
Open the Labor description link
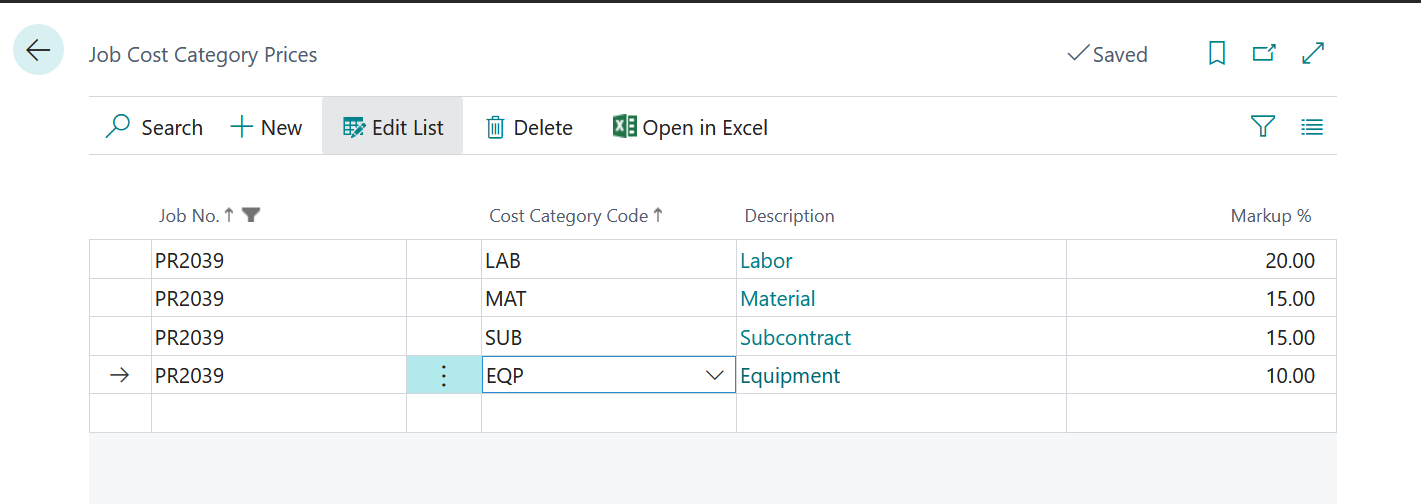click(766, 261)
